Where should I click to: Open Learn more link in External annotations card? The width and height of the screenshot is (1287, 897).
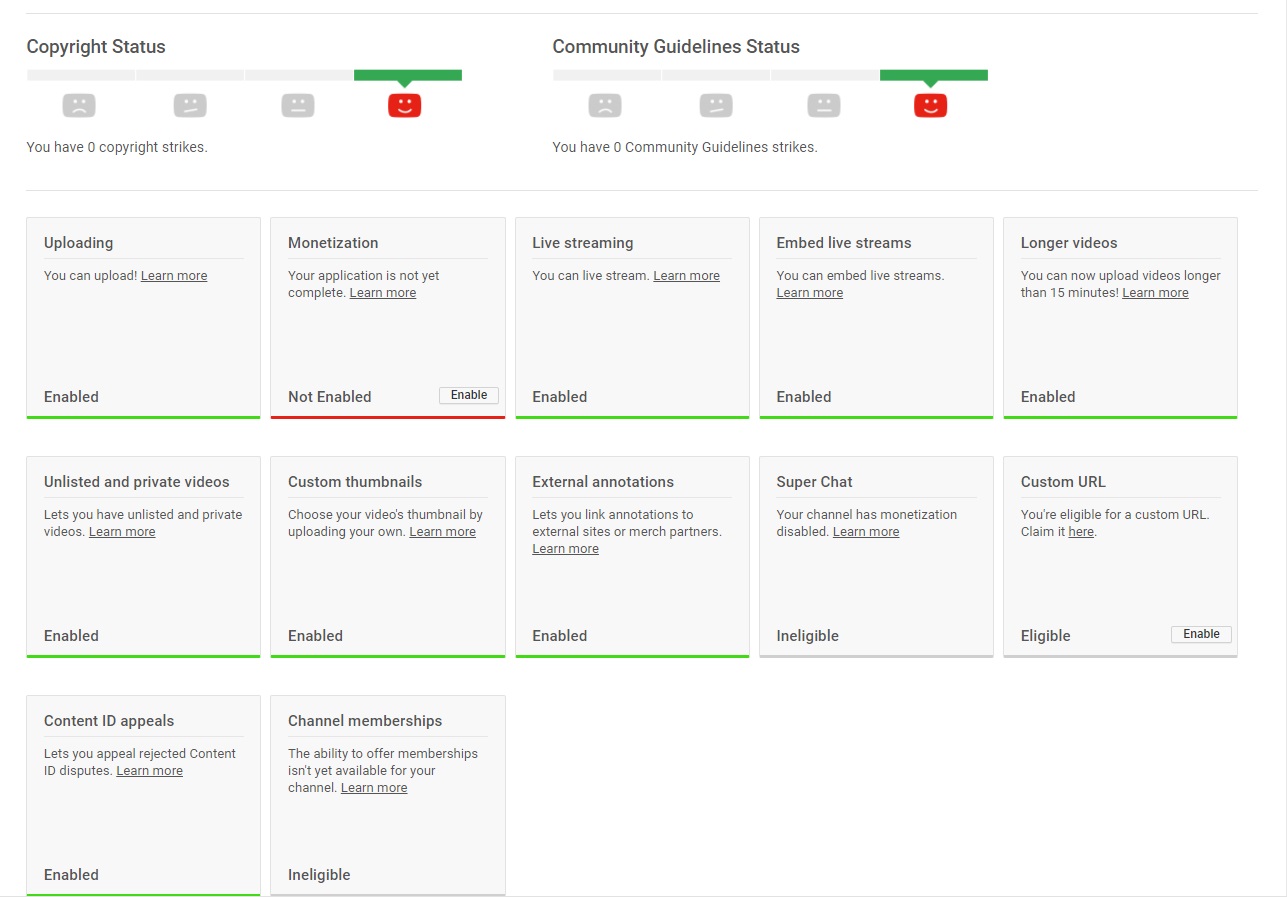pyautogui.click(x=566, y=549)
